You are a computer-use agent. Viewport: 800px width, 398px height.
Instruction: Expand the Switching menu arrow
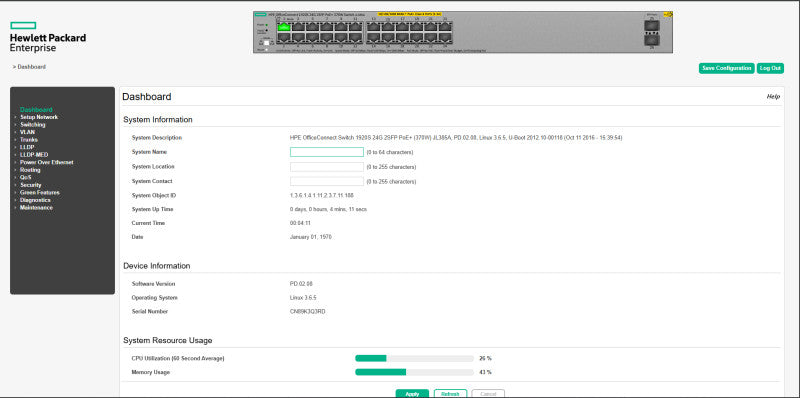click(x=15, y=125)
